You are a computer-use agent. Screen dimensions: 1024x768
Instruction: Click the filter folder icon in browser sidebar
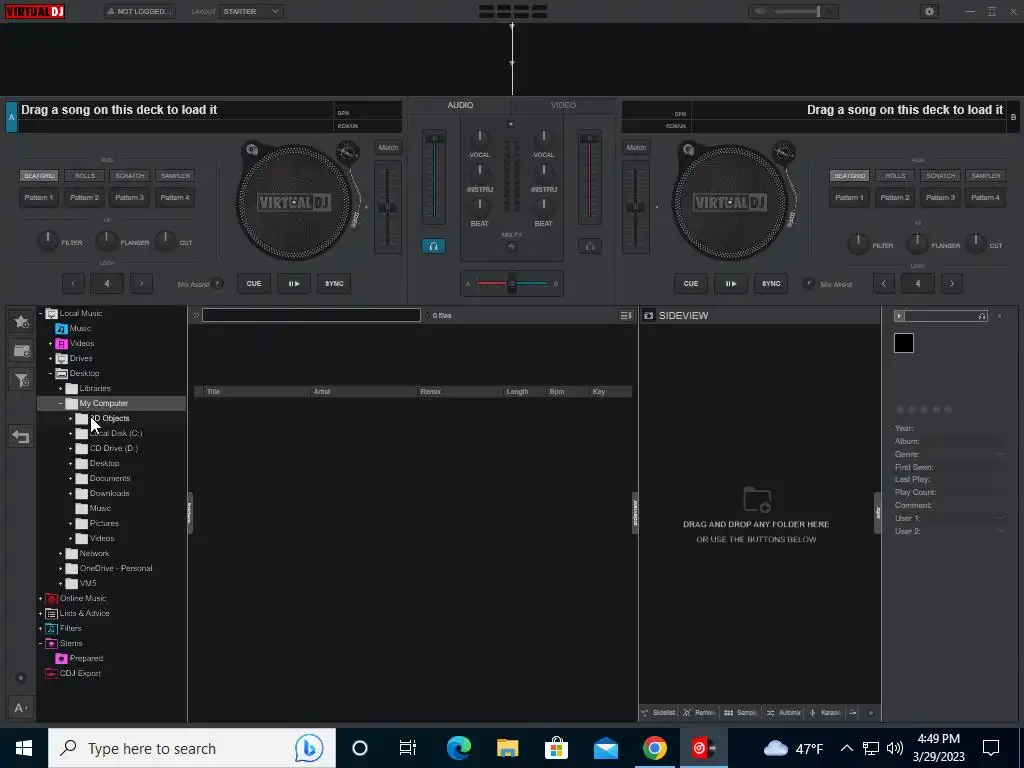pyautogui.click(x=21, y=380)
